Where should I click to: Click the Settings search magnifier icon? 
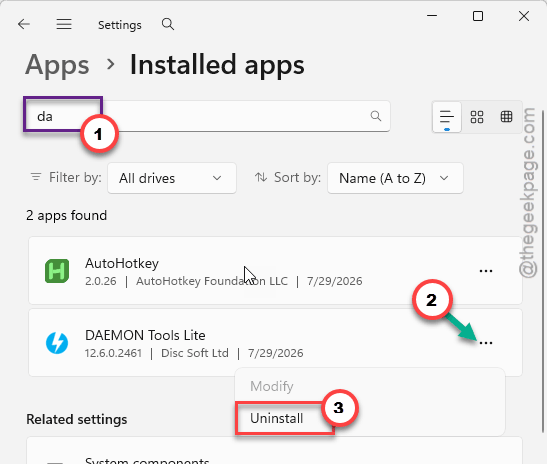tap(168, 24)
